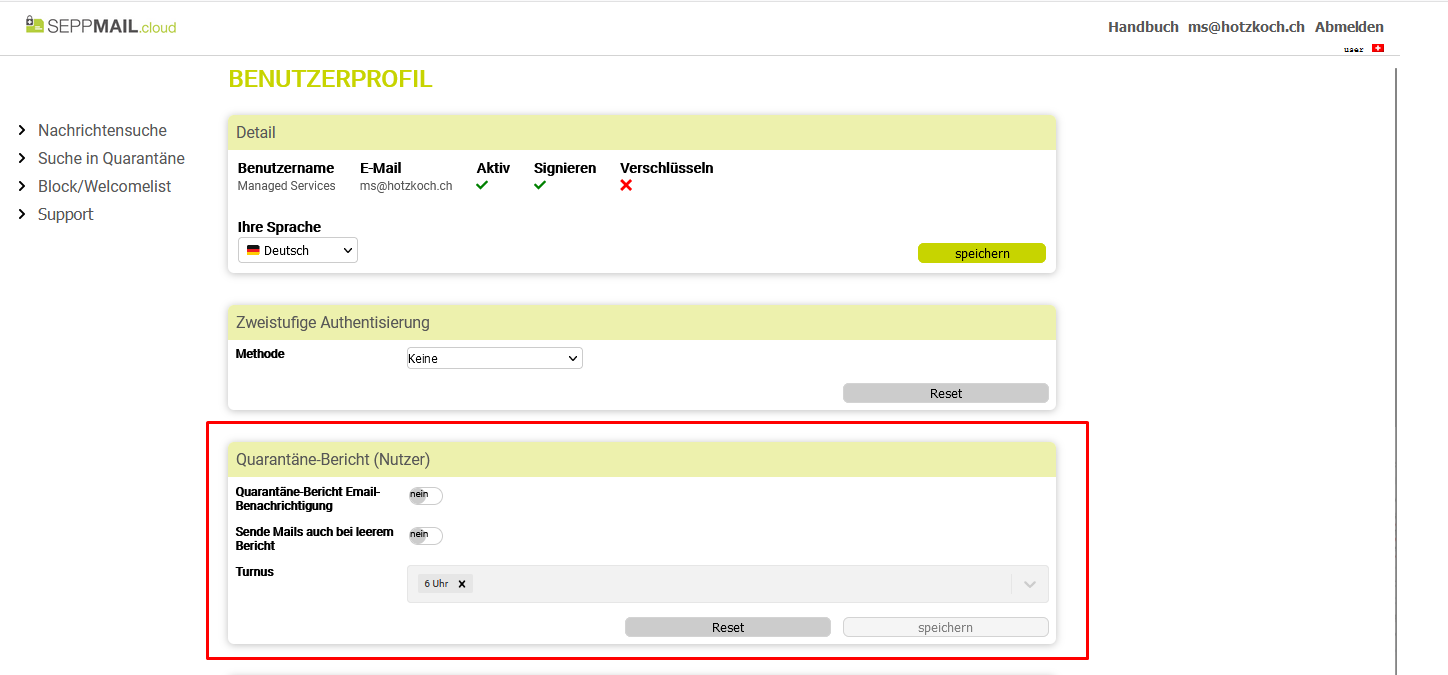Click the green Signieren checkmark
The width and height of the screenshot is (1448, 675).
540,185
